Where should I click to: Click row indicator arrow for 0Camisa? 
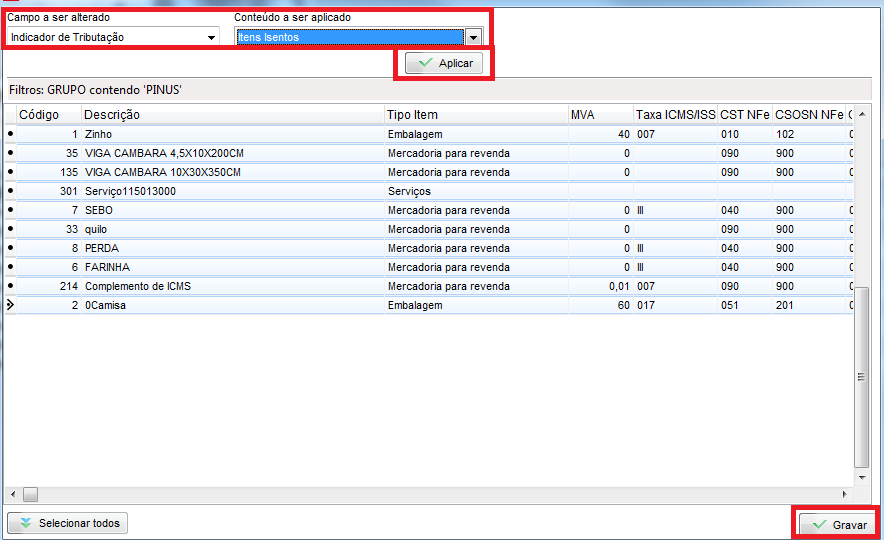tap(11, 305)
